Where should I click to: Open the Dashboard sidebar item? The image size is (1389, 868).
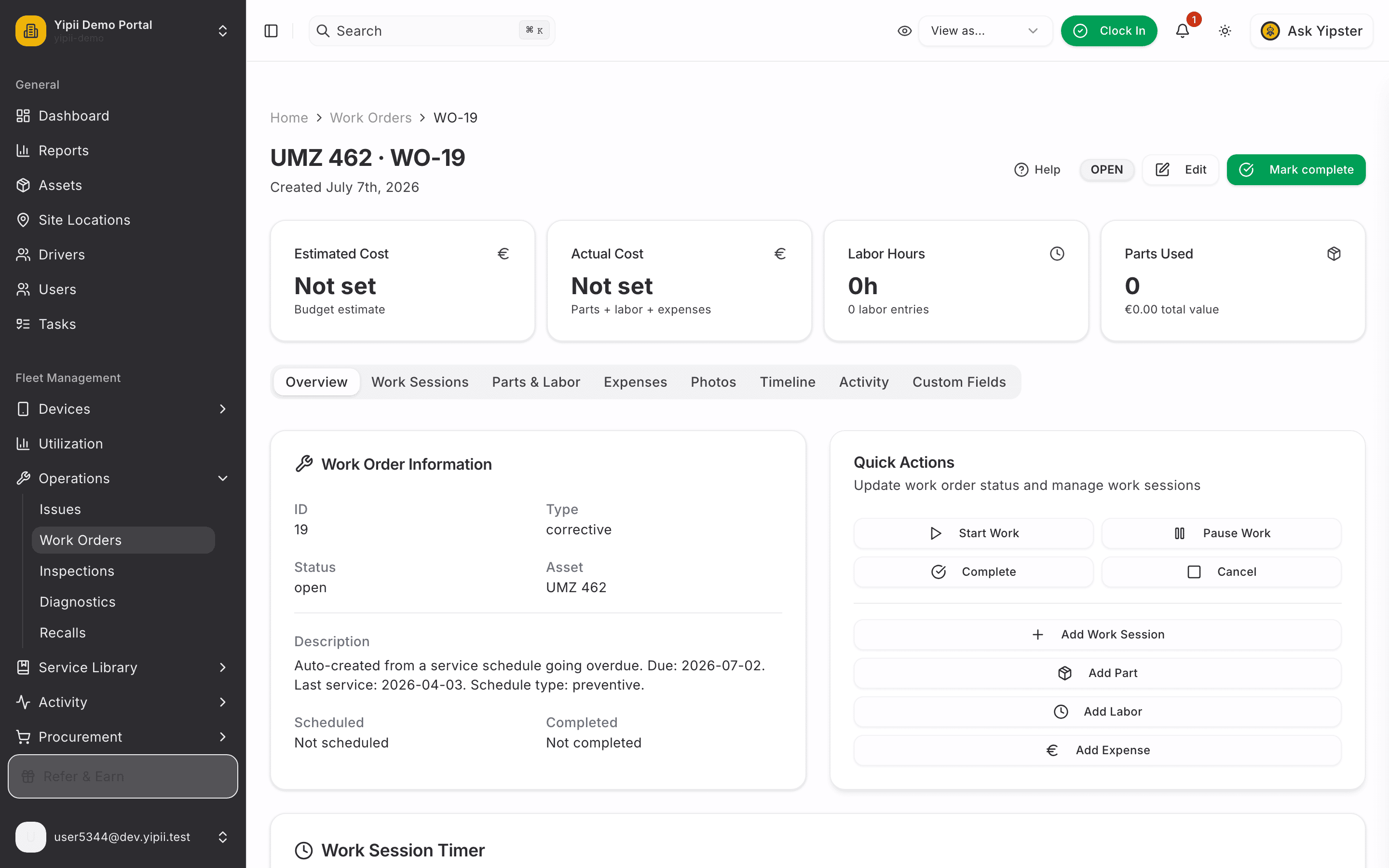(123, 116)
